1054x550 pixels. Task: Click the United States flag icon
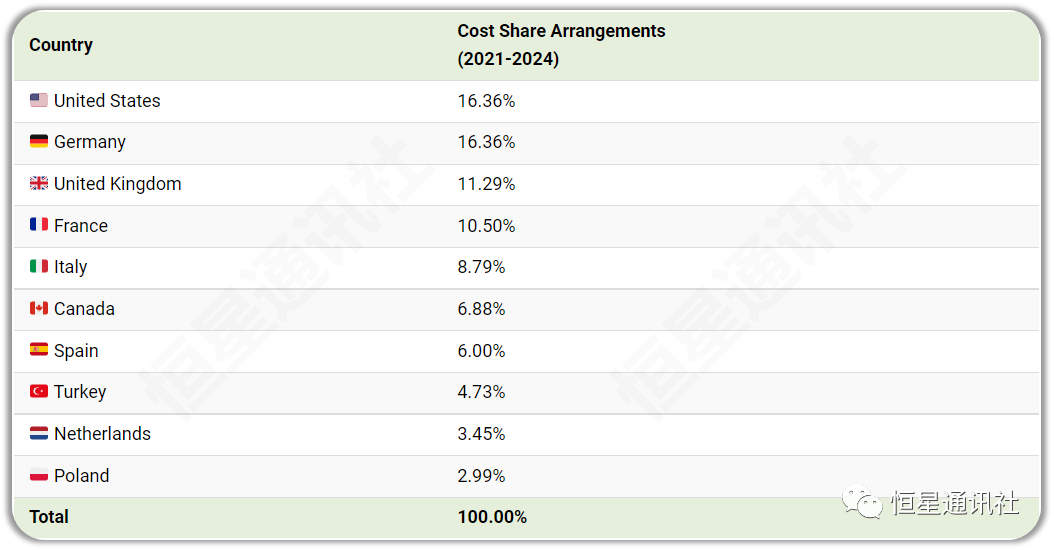coord(39,100)
